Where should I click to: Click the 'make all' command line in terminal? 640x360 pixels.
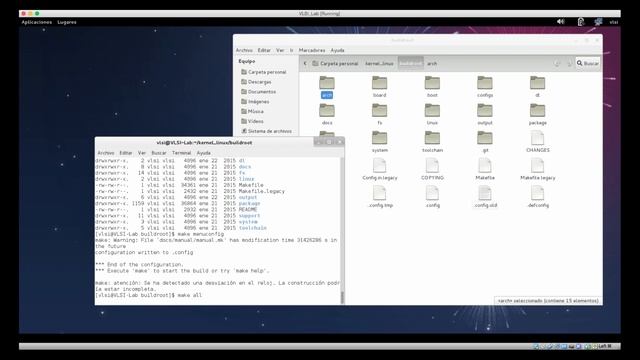[x=149, y=295]
